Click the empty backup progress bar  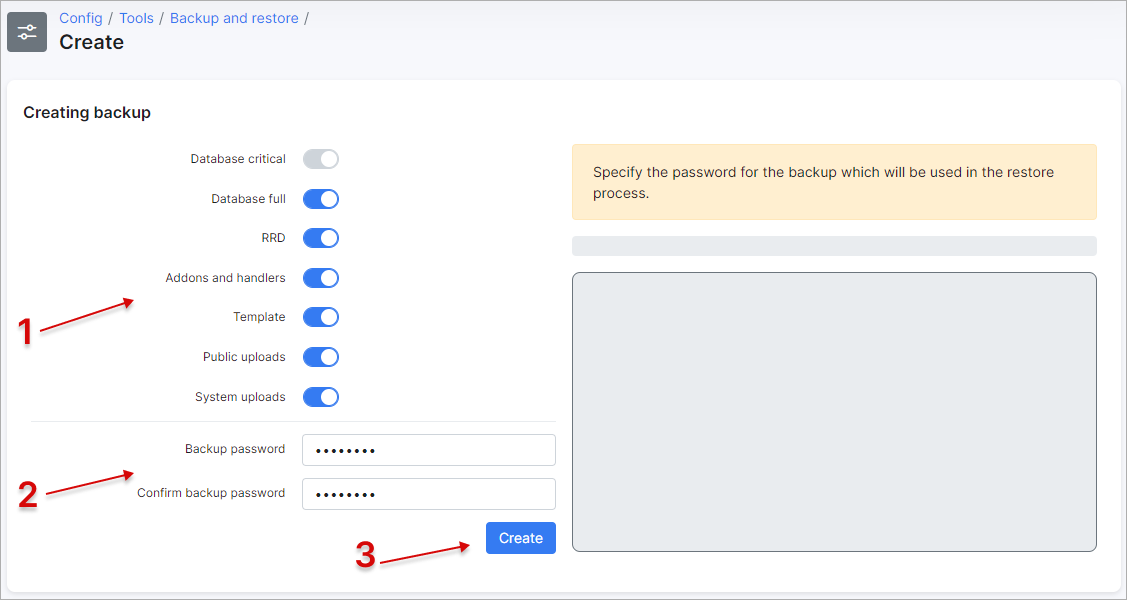pyautogui.click(x=834, y=246)
